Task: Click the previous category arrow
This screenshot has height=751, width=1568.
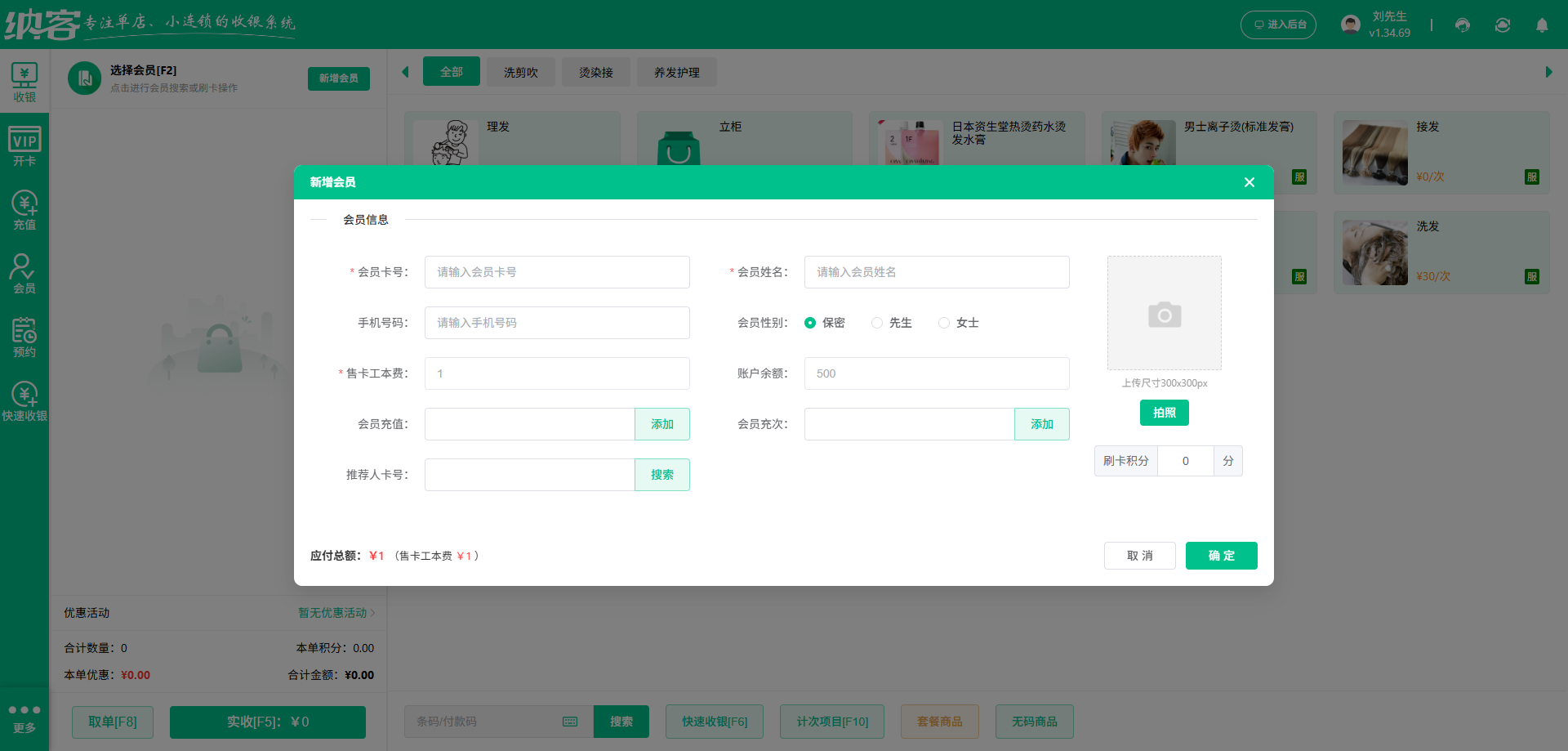Action: (x=405, y=72)
